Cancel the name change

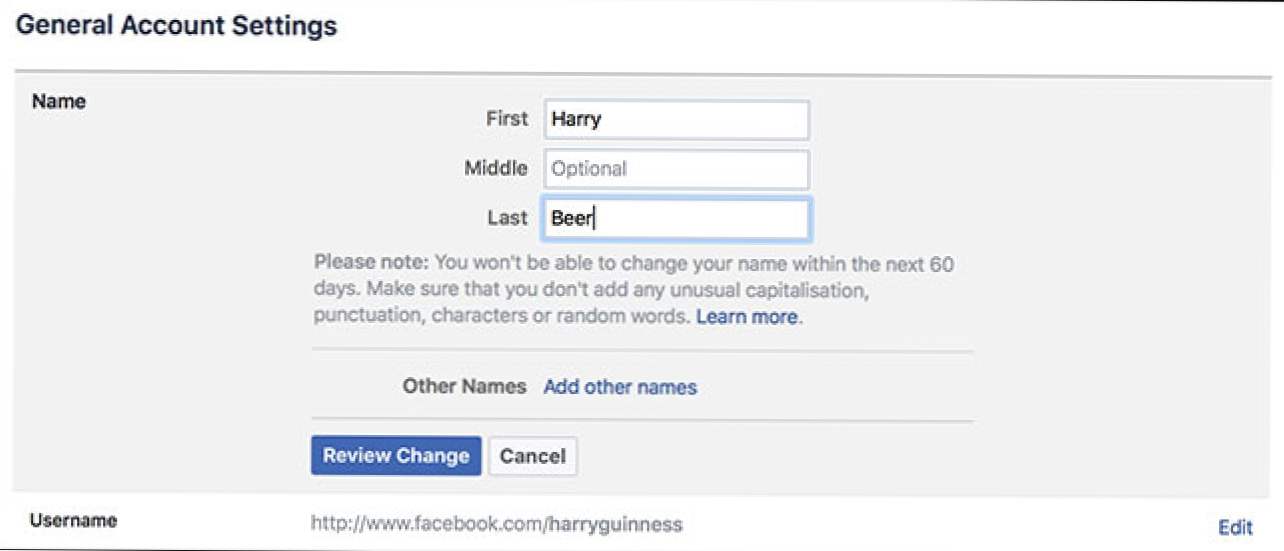(x=532, y=456)
